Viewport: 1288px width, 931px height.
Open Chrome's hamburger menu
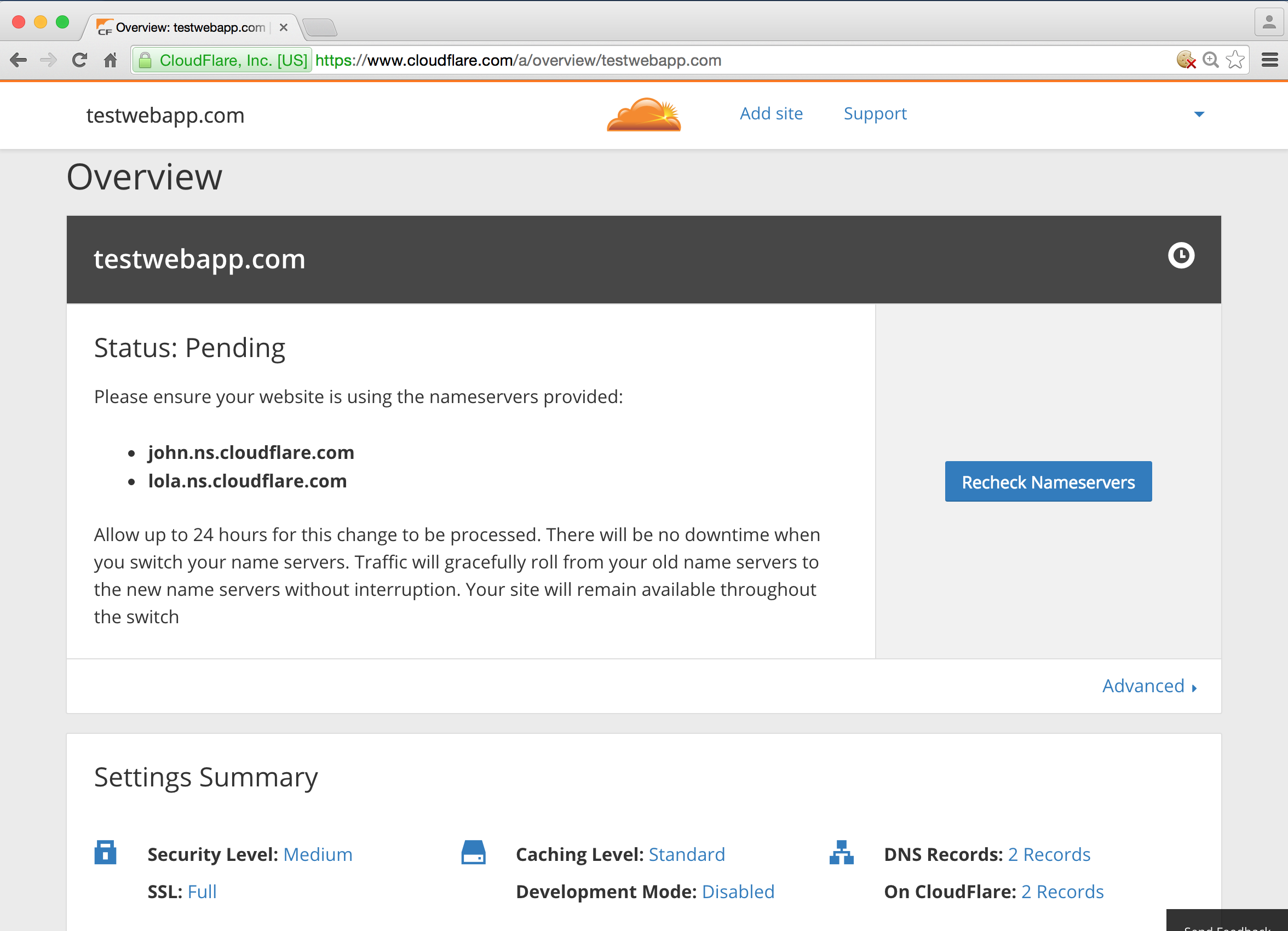point(1269,60)
